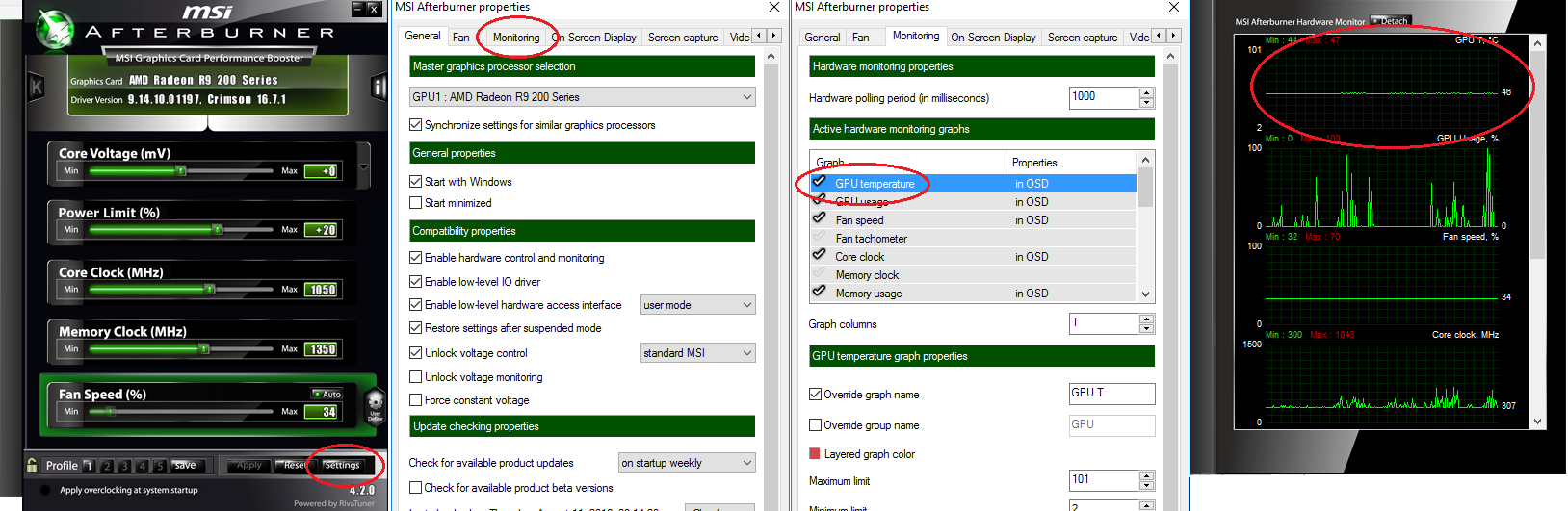1568x511 pixels.
Task: Toggle Override graph name checkbox
Action: 815,395
